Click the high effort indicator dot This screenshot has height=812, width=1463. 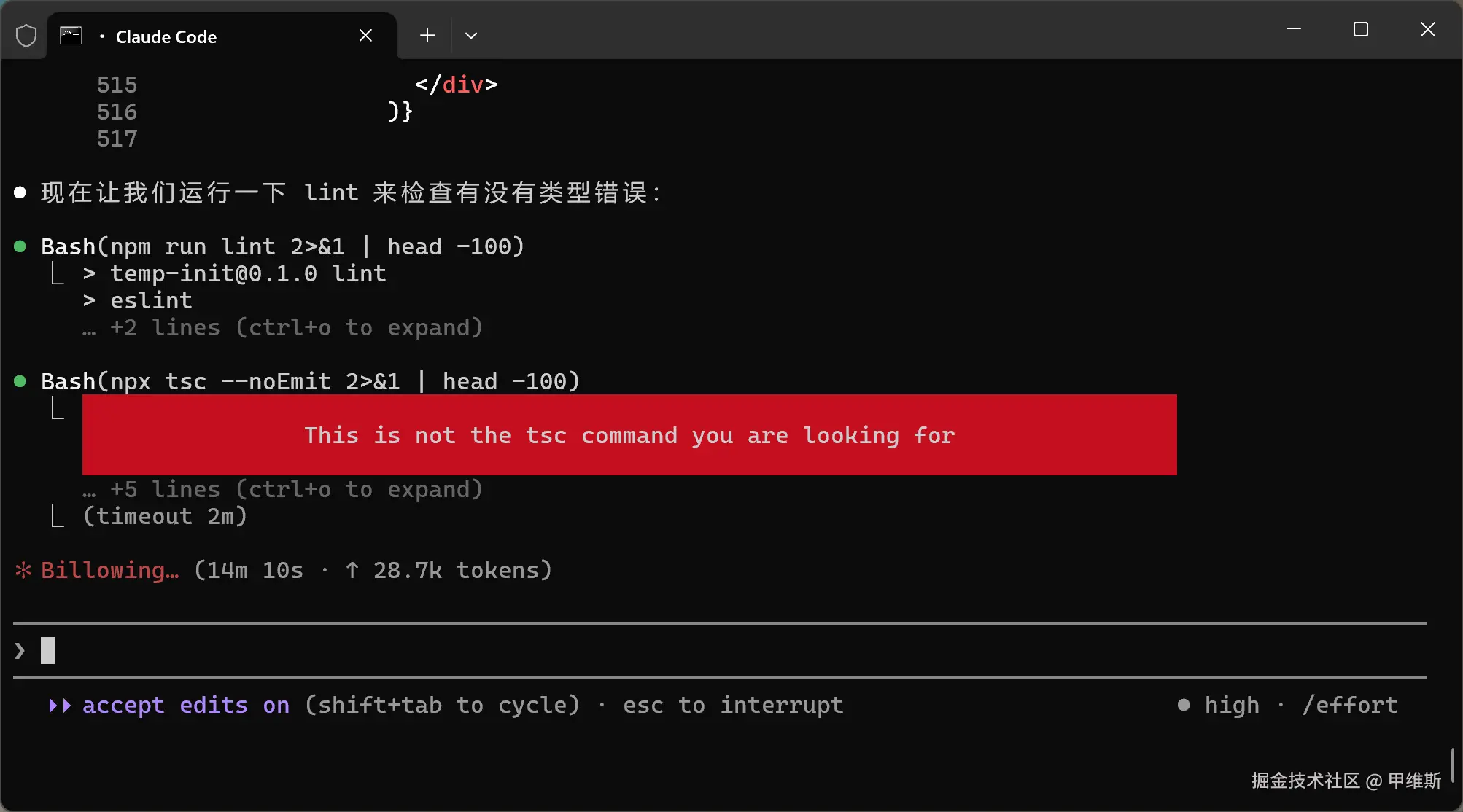pyautogui.click(x=1184, y=705)
